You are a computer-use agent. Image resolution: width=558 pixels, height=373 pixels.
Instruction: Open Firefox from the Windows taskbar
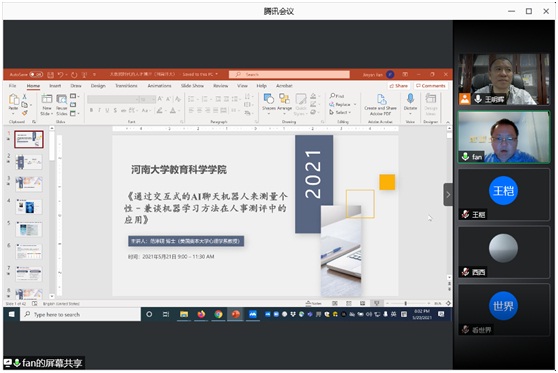click(201, 314)
